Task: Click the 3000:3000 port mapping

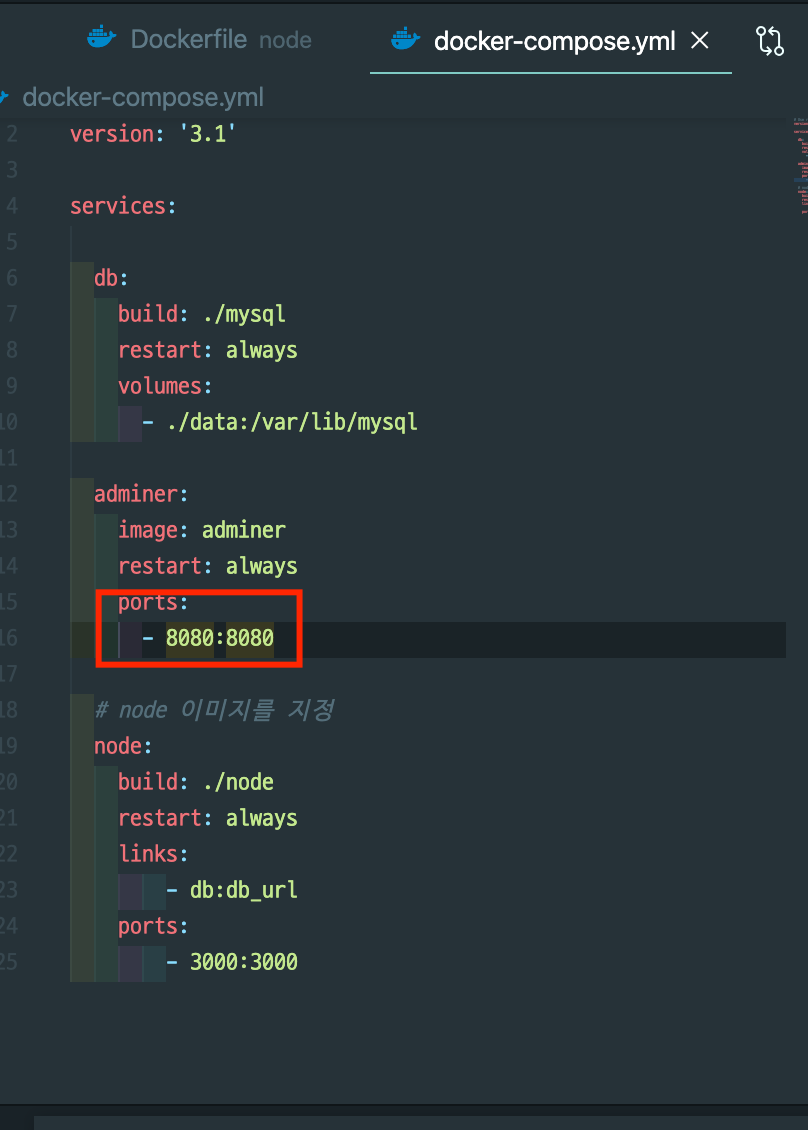Action: point(244,962)
